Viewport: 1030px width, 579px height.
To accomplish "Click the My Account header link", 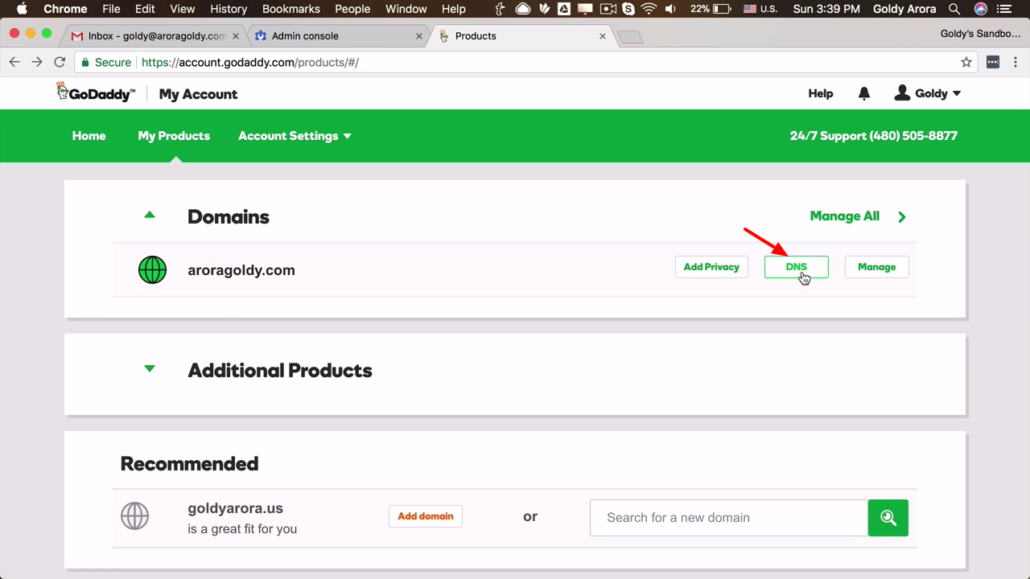I will coord(198,94).
